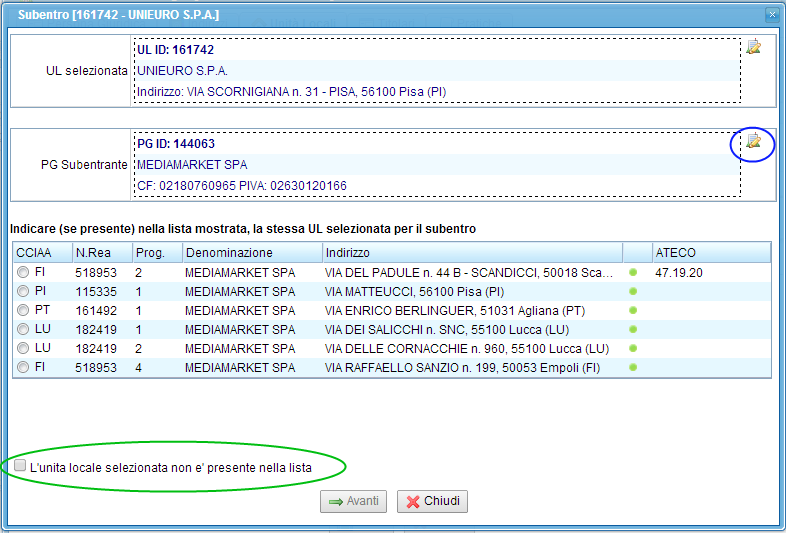This screenshot has width=786, height=533.
Task: Click the edit icon for PG Subentrante
Action: click(753, 141)
